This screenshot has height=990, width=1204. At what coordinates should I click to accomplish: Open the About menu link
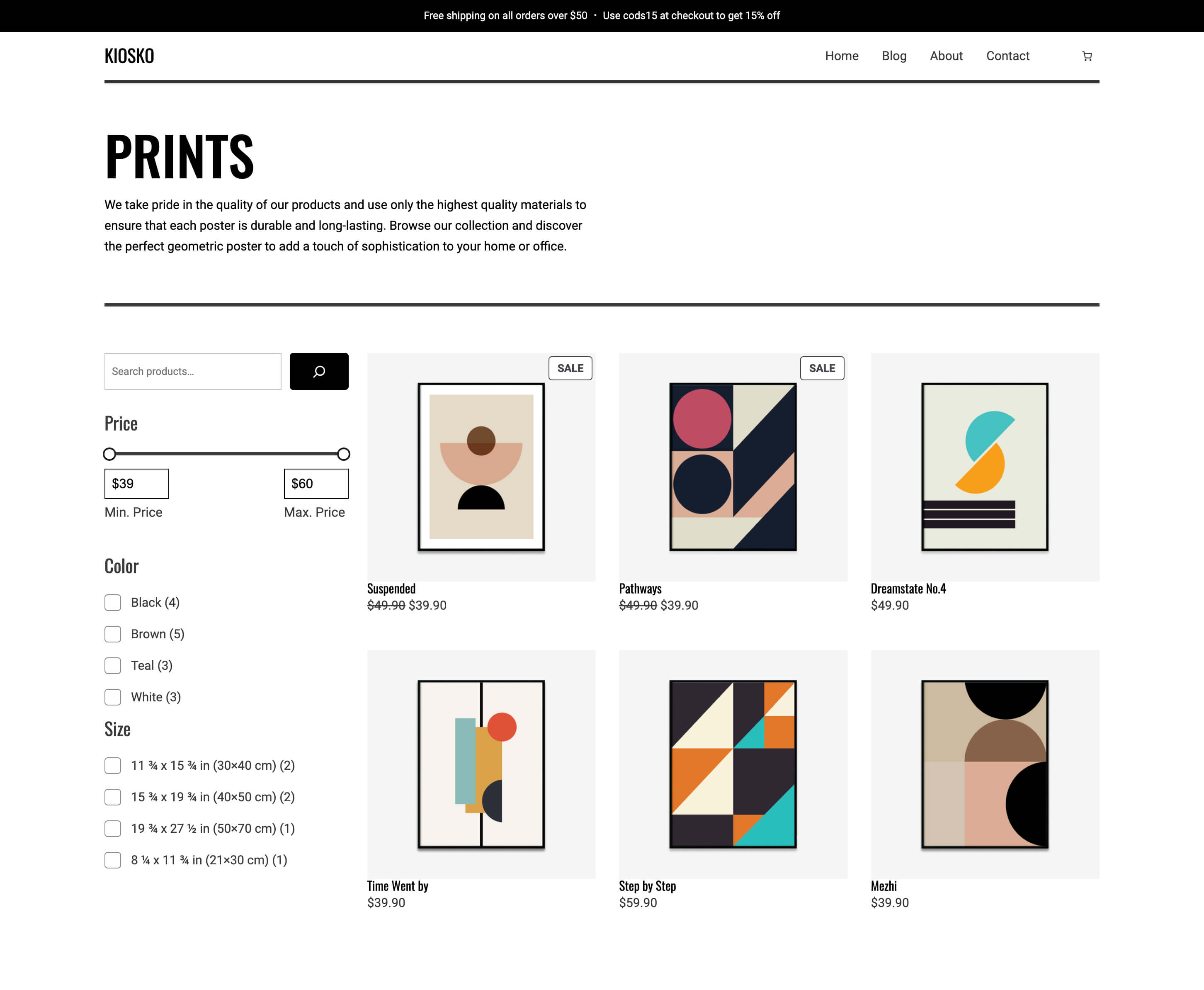[946, 56]
